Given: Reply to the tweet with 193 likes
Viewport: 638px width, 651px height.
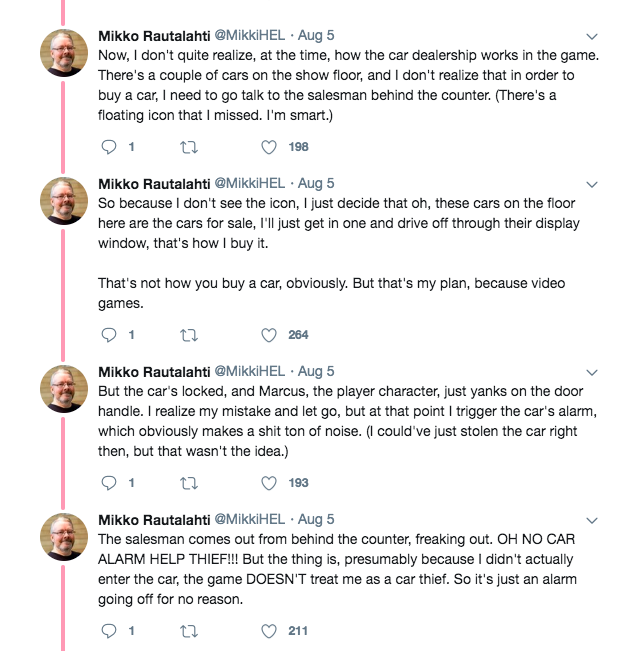Looking at the screenshot, I should [111, 483].
